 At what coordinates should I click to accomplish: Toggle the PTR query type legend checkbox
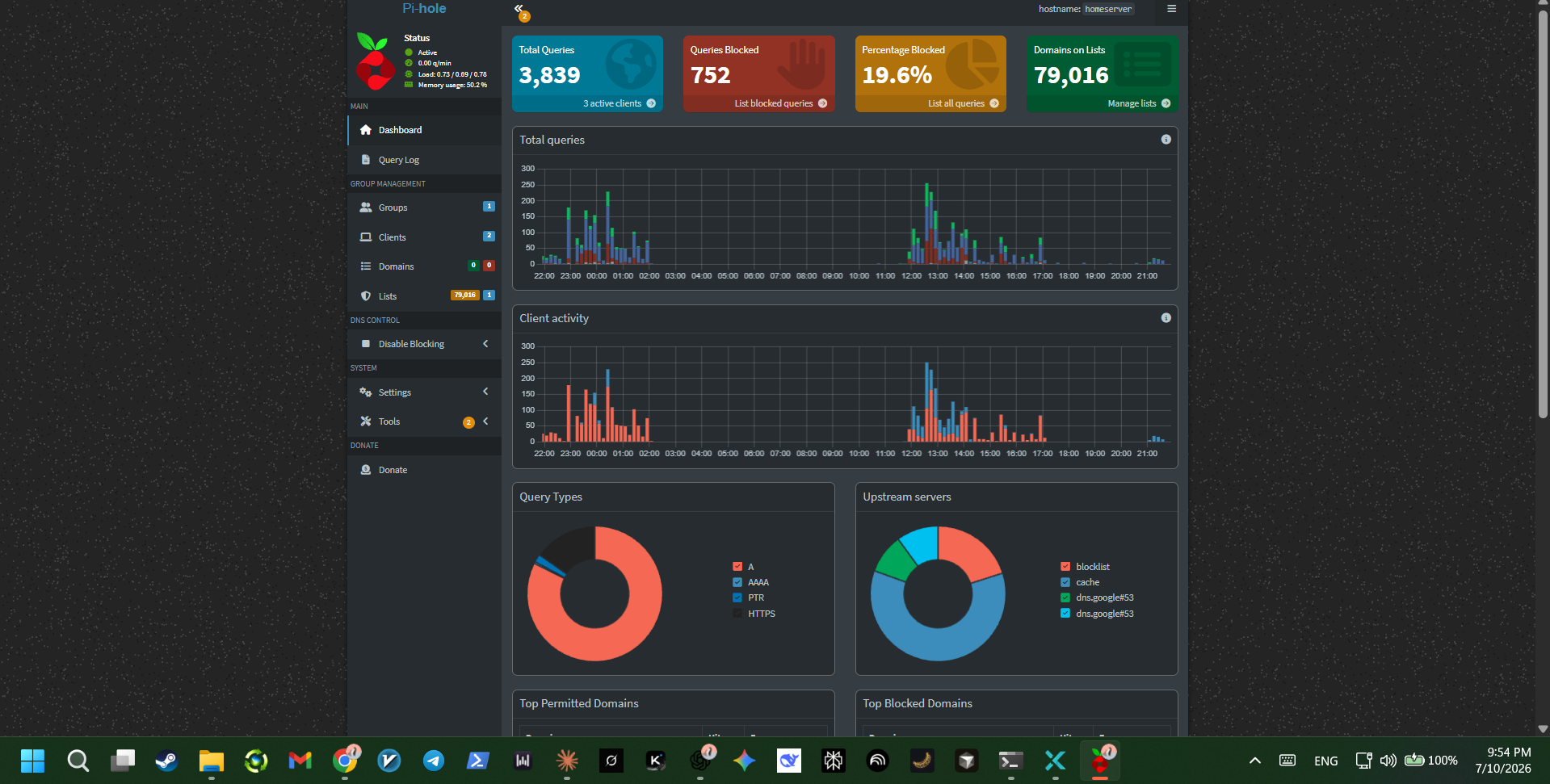click(x=737, y=597)
